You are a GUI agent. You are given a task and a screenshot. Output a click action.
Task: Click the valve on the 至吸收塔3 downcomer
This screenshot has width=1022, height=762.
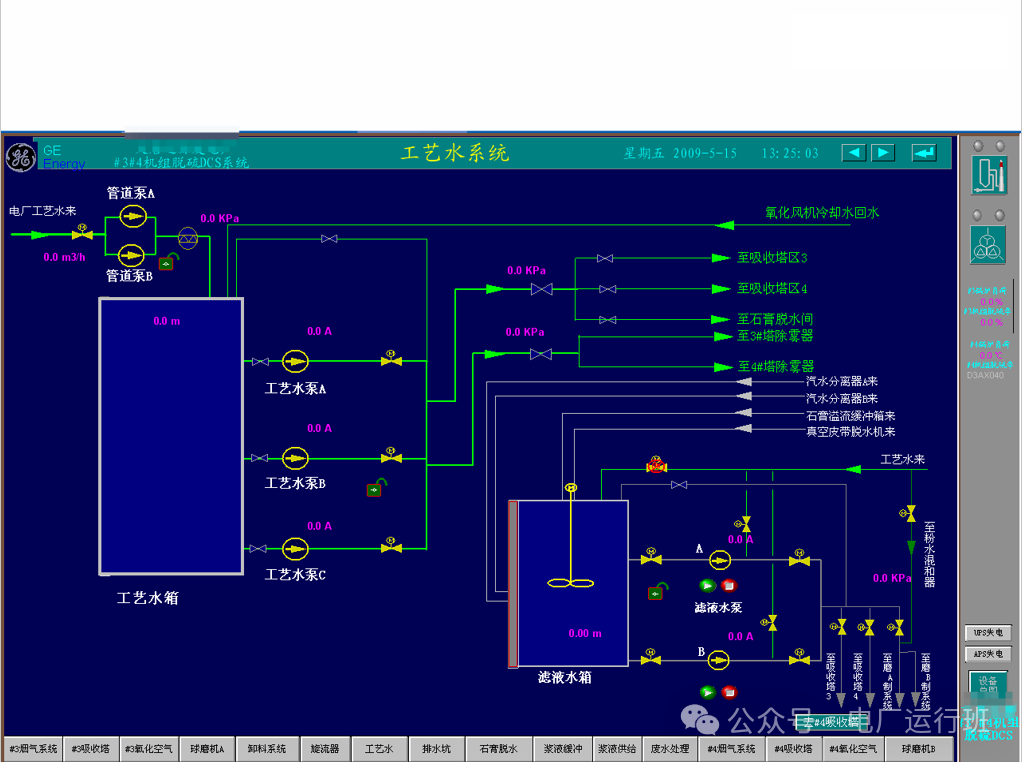tap(839, 627)
